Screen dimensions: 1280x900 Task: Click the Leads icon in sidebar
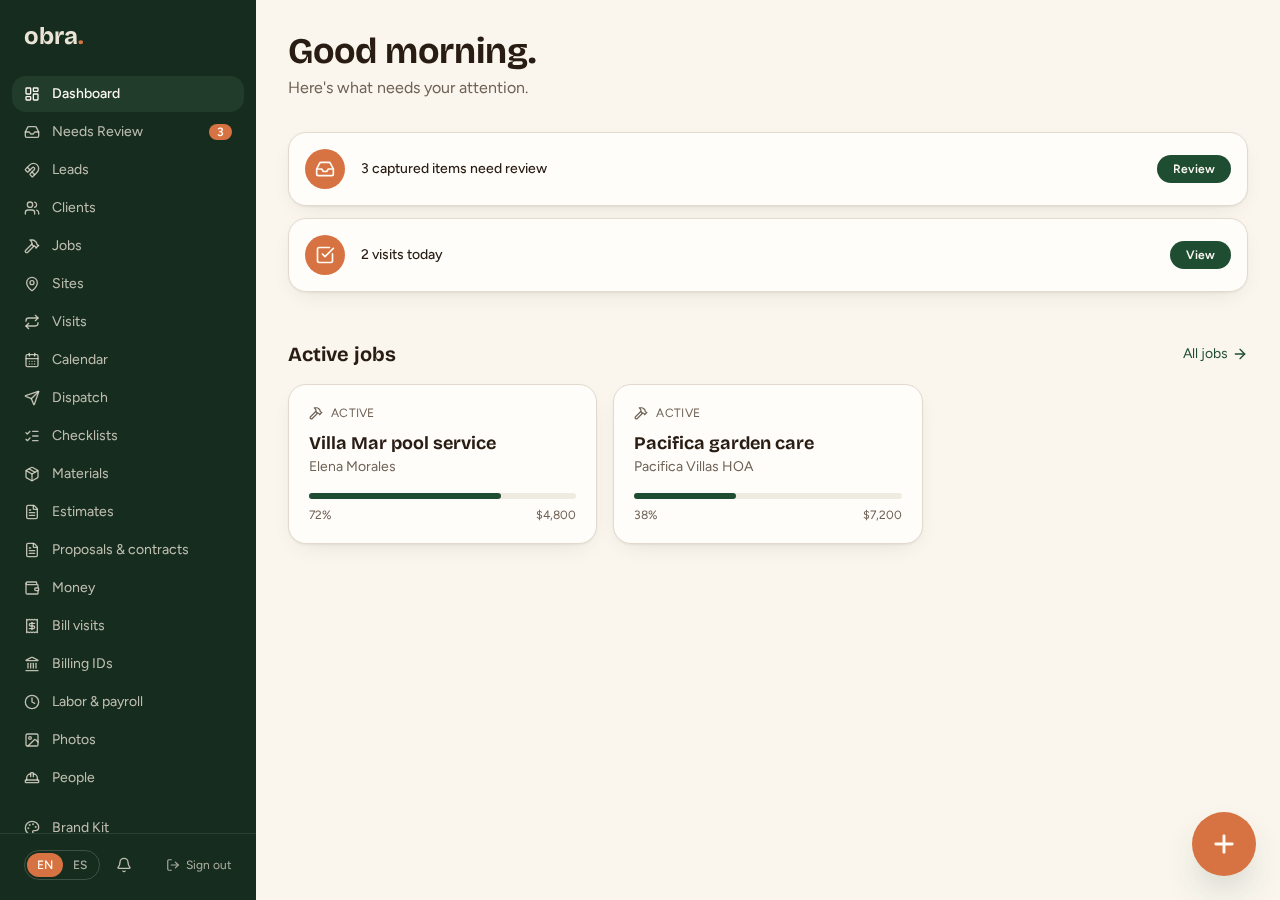click(32, 170)
